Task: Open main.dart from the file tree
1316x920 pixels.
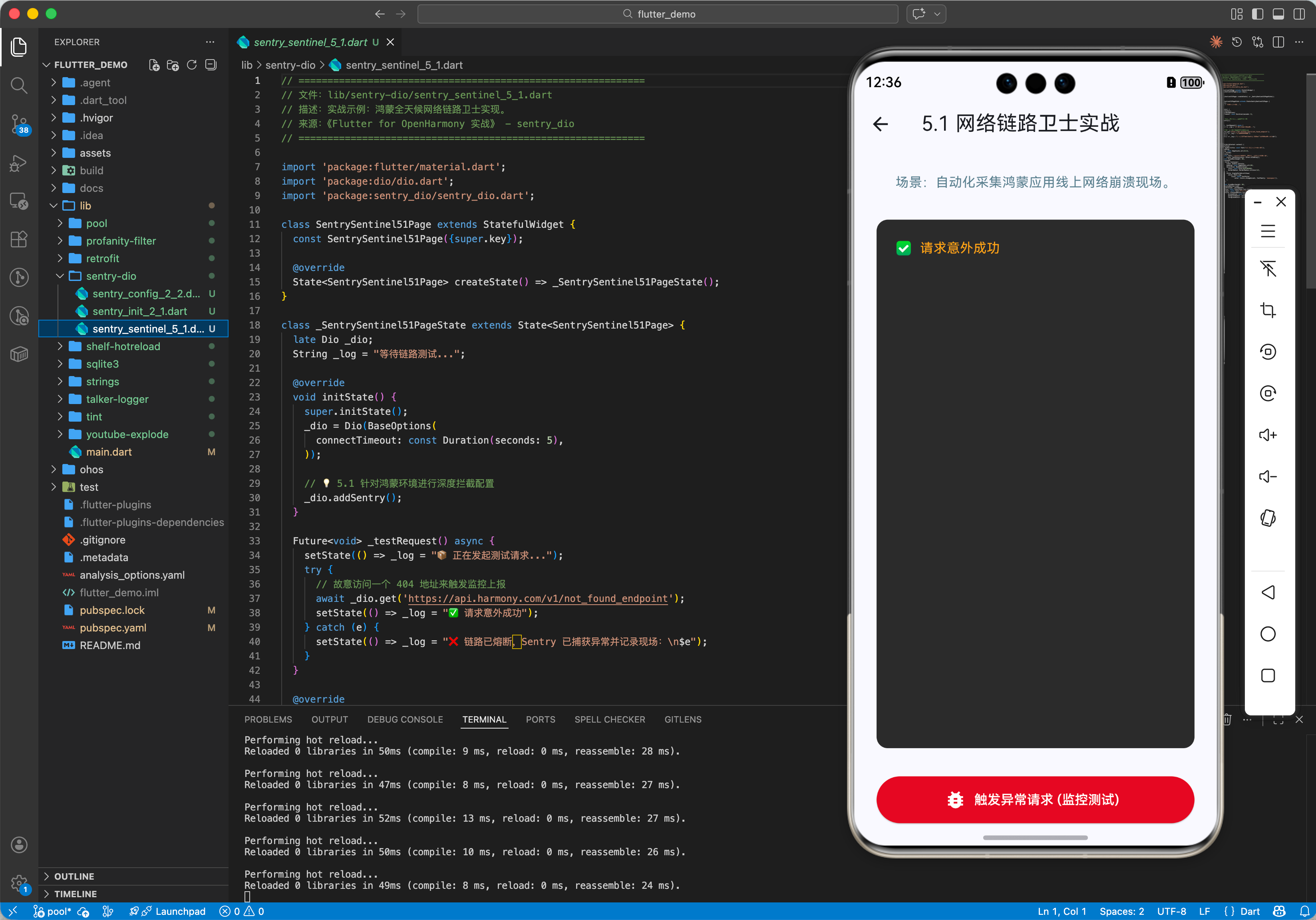Action: pyautogui.click(x=109, y=452)
